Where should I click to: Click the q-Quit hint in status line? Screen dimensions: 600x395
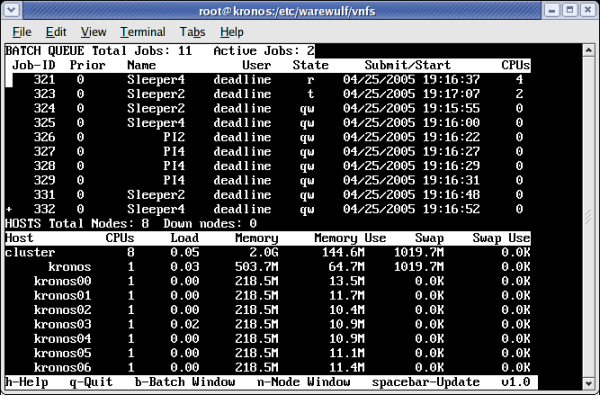[91, 382]
